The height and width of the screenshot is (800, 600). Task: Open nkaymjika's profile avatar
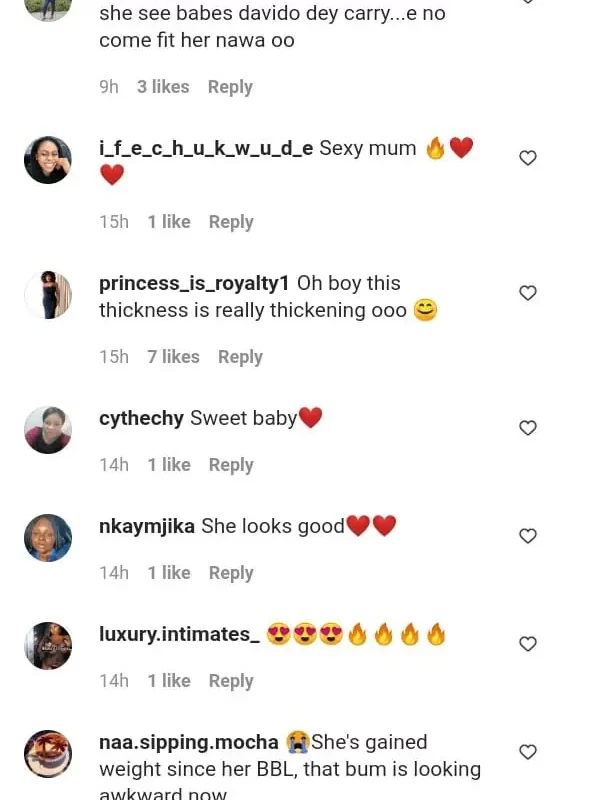[48, 538]
